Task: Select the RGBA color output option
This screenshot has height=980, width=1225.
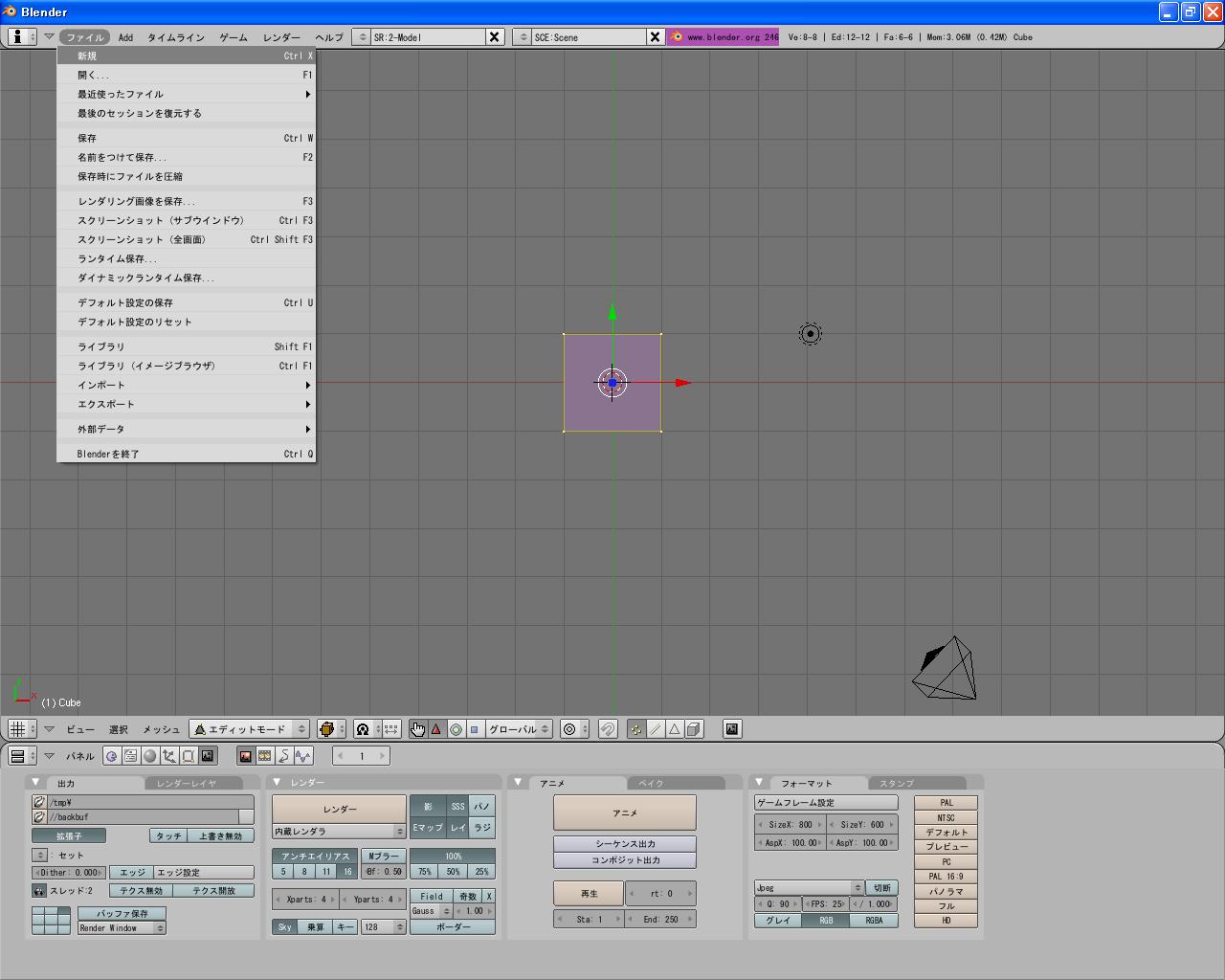Action: 874,921
